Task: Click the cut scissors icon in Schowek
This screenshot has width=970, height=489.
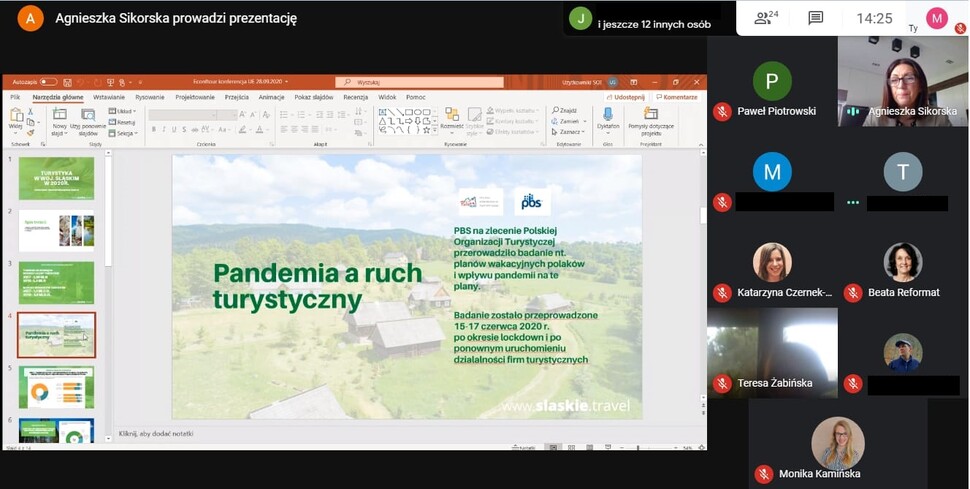Action: [x=30, y=111]
